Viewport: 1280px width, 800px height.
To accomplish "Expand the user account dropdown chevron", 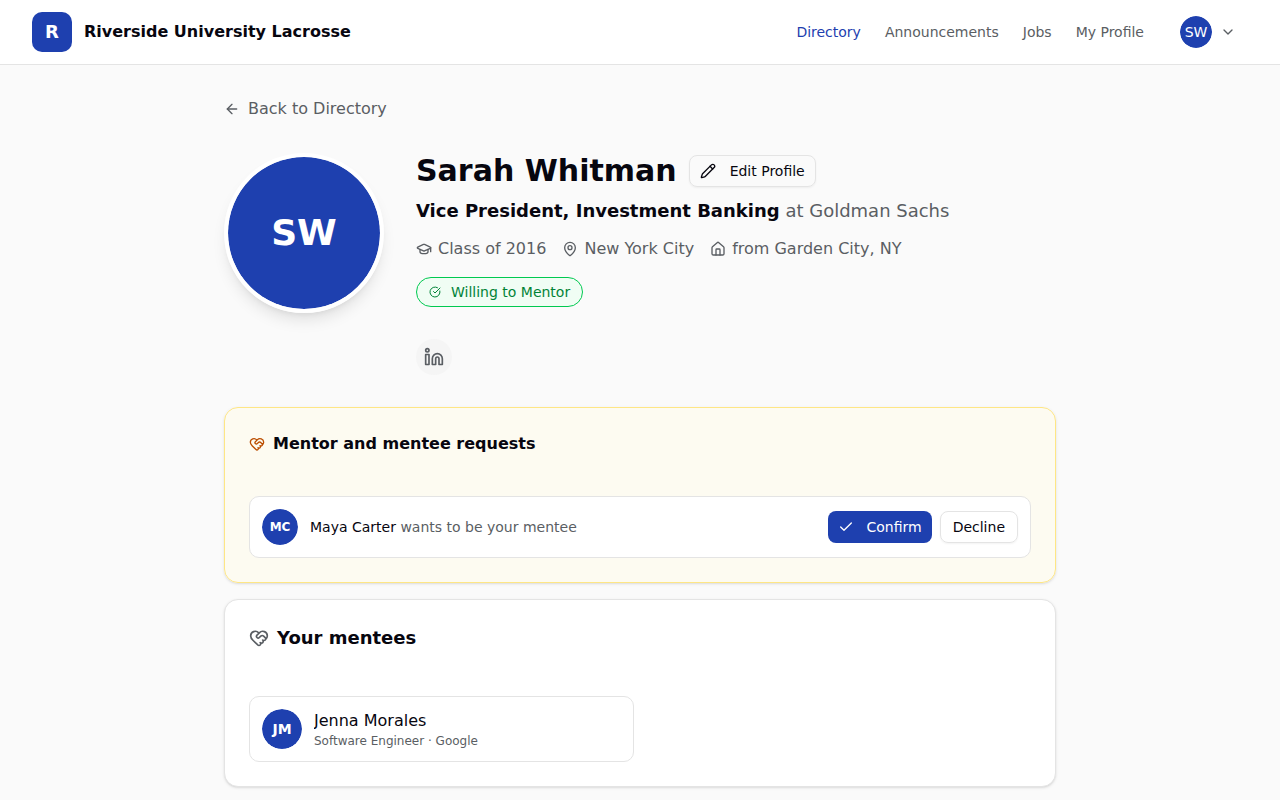I will pyautogui.click(x=1228, y=32).
